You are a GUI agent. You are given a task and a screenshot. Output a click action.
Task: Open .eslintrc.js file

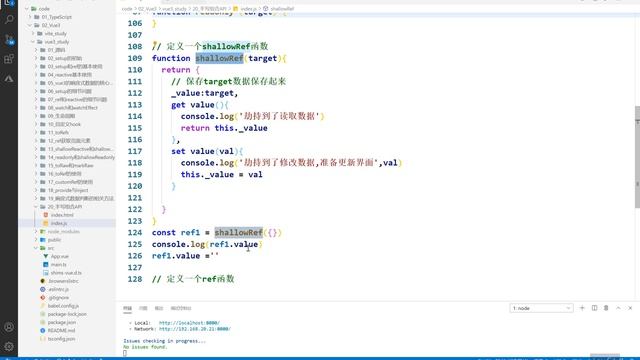[x=58, y=289]
